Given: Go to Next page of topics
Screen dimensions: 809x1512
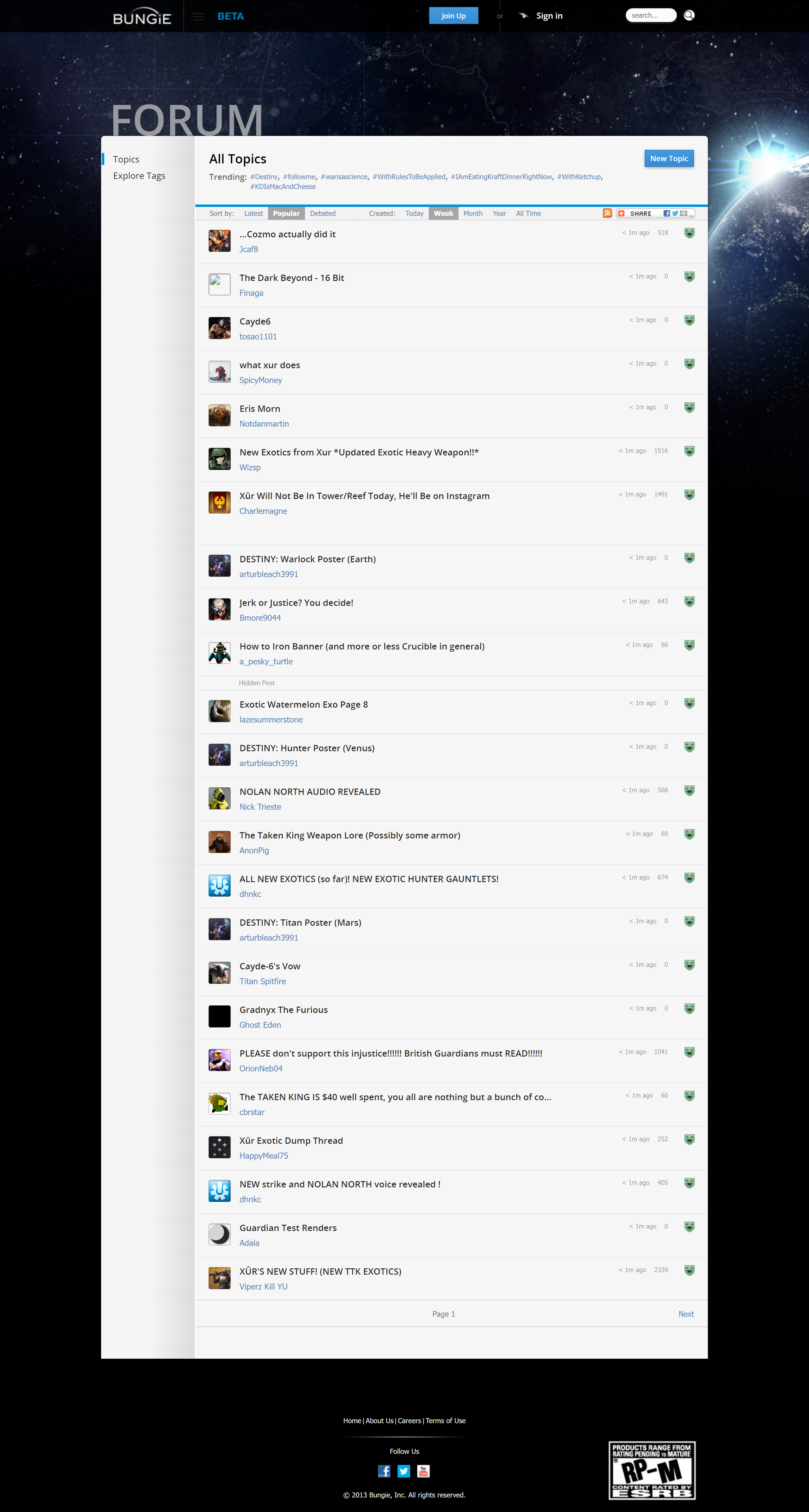Looking at the screenshot, I should point(686,1314).
